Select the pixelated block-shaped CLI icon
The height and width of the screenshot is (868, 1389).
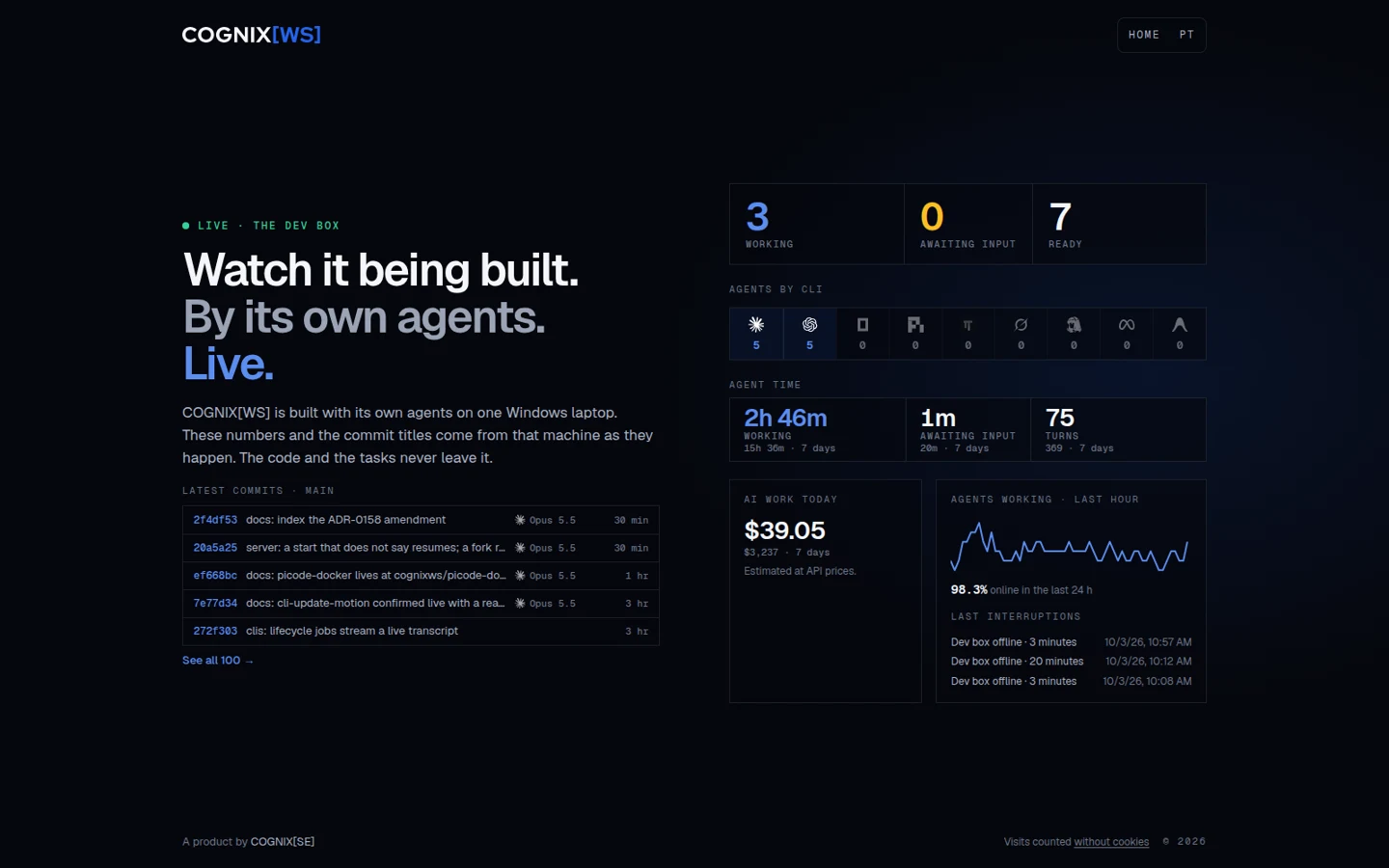coord(915,325)
